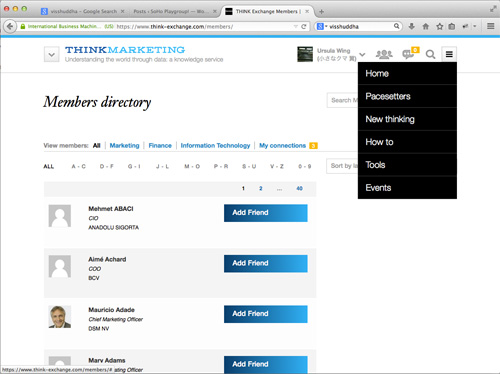Click the Search Members input field

(343, 100)
